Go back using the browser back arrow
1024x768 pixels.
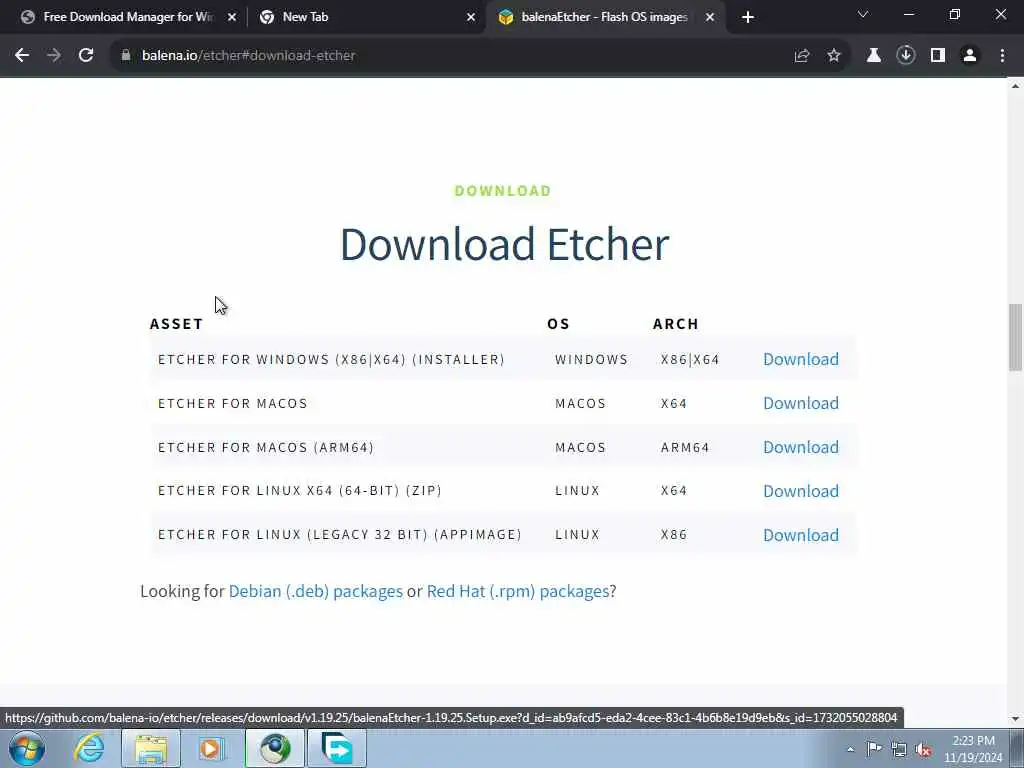22,56
